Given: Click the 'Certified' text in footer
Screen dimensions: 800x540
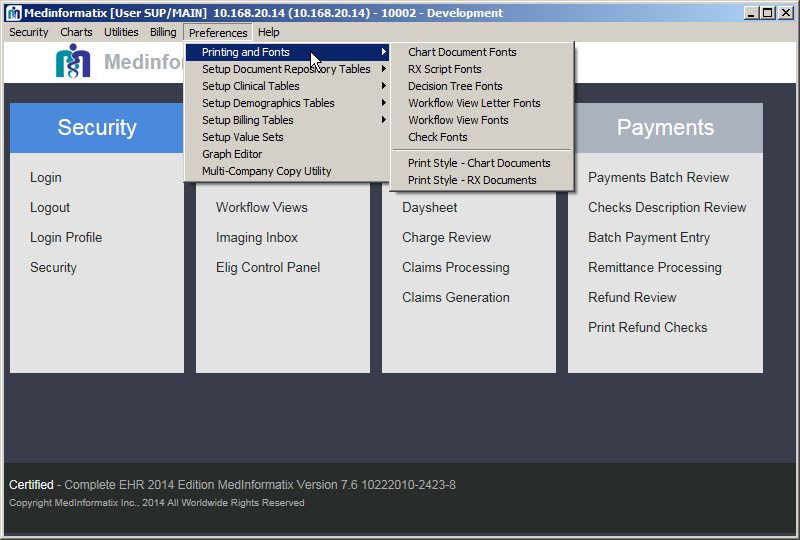Looking at the screenshot, I should 31,485.
